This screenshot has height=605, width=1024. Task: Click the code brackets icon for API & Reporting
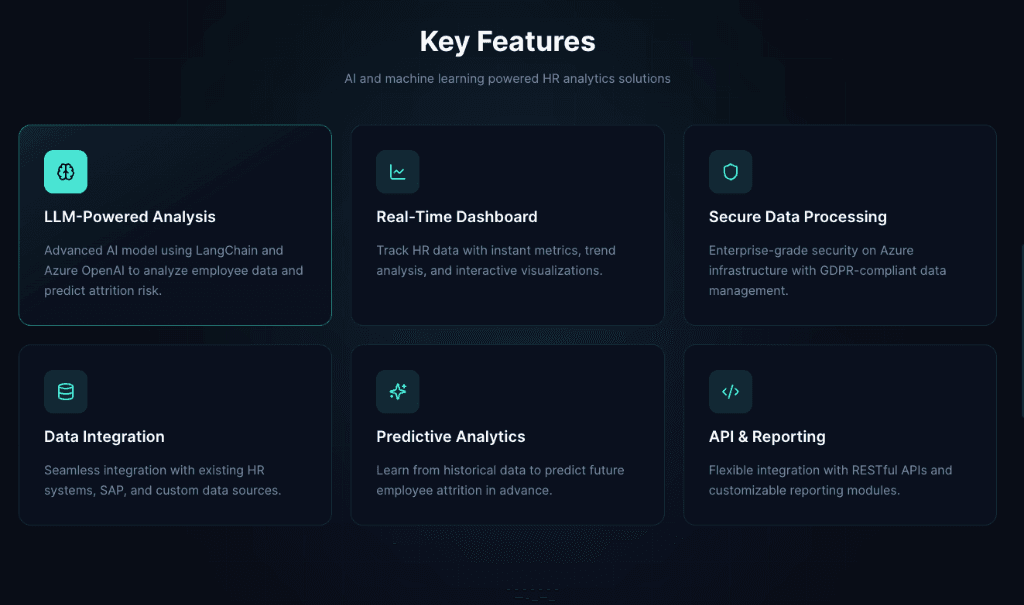pos(730,392)
